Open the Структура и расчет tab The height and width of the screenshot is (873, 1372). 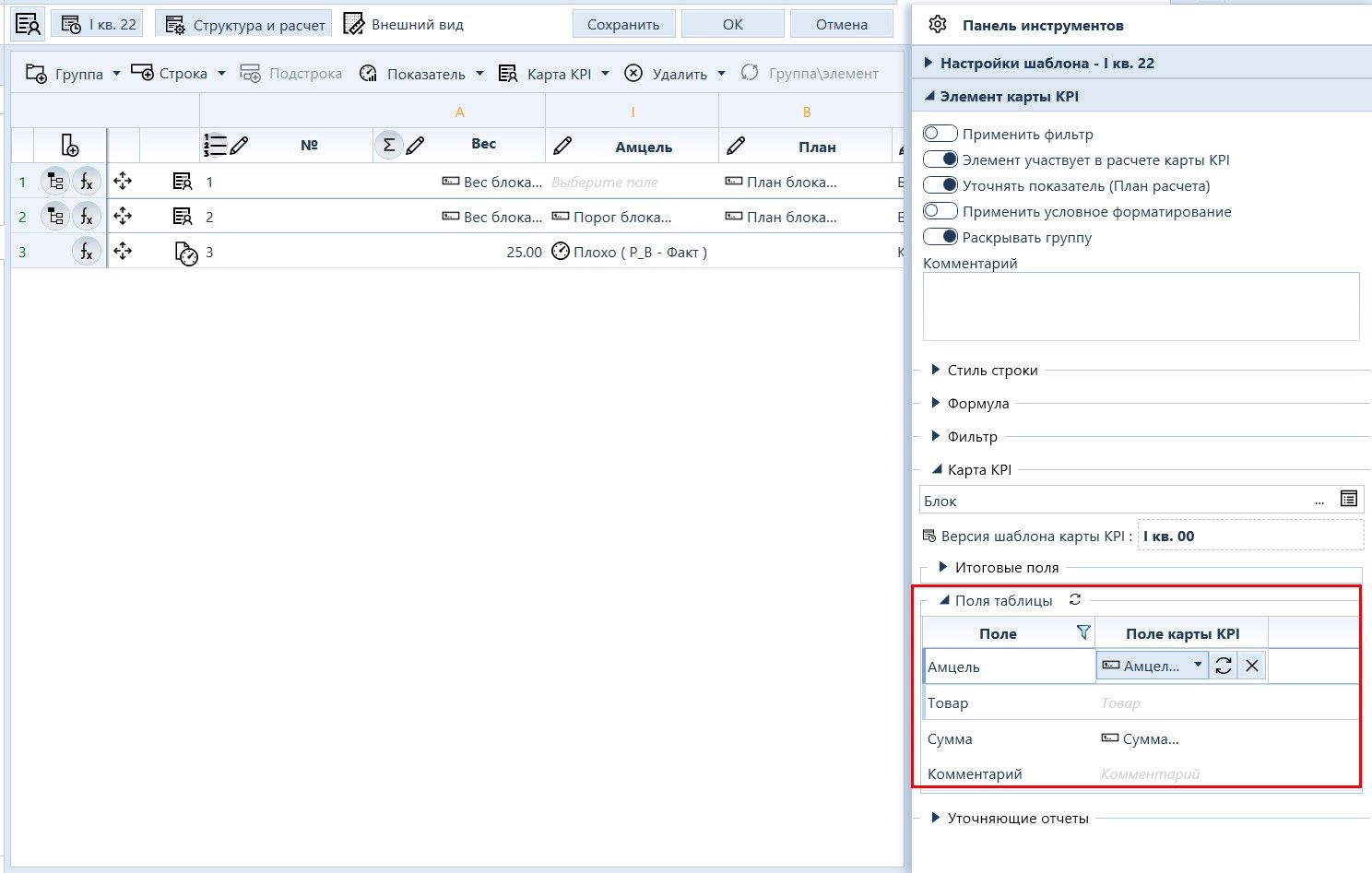point(245,25)
